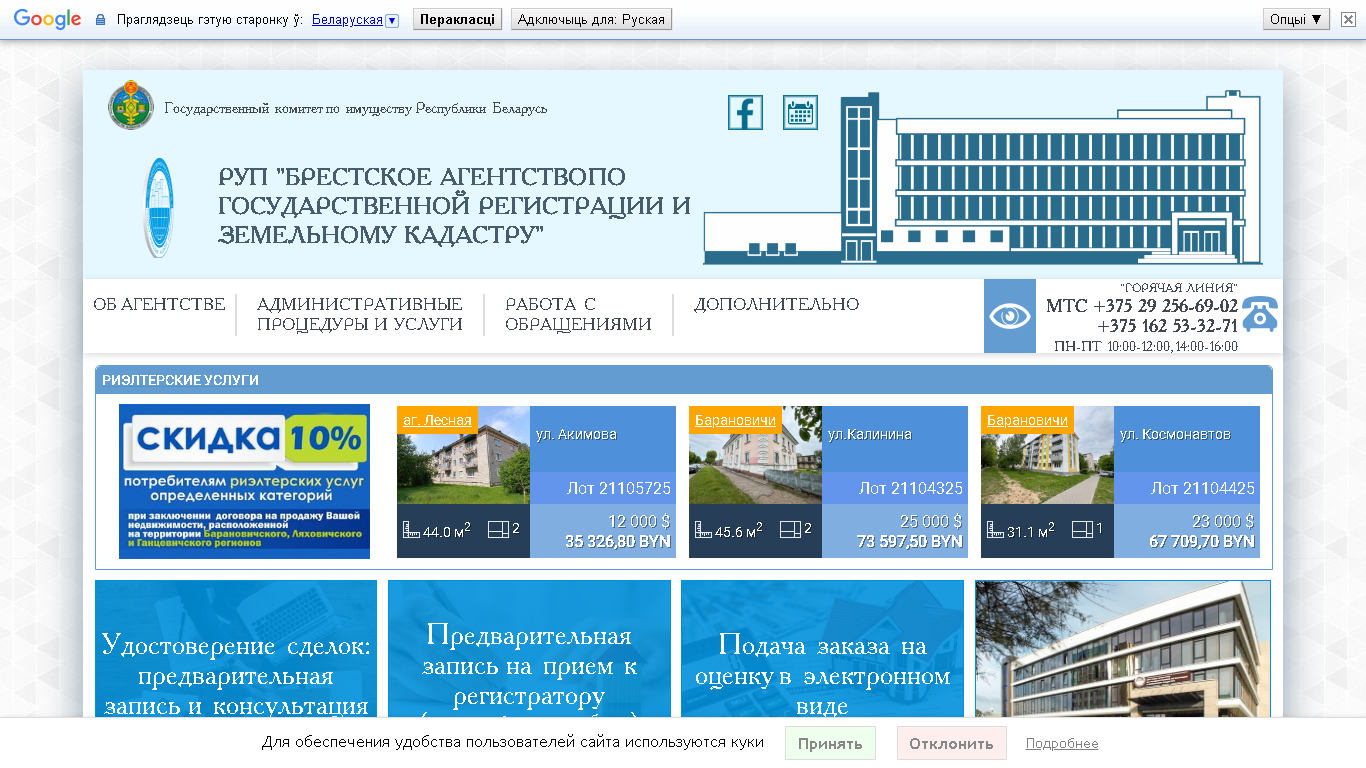
Task: Click the number +375 162 53-32-71
Action: 1167,326
